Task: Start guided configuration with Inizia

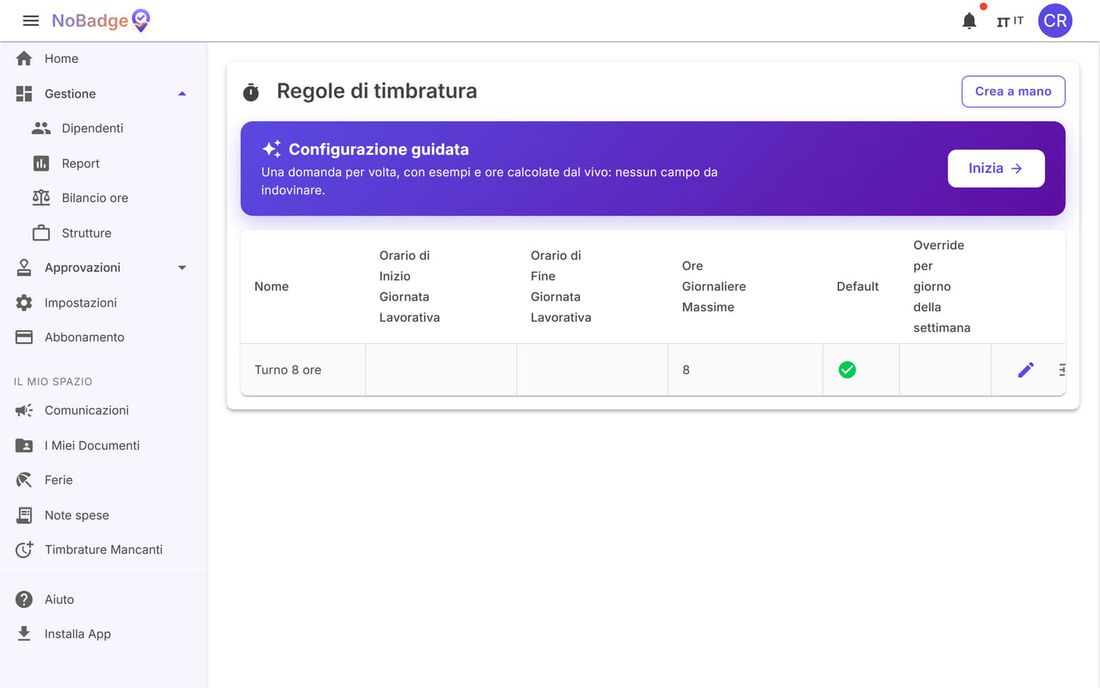Action: point(995,168)
